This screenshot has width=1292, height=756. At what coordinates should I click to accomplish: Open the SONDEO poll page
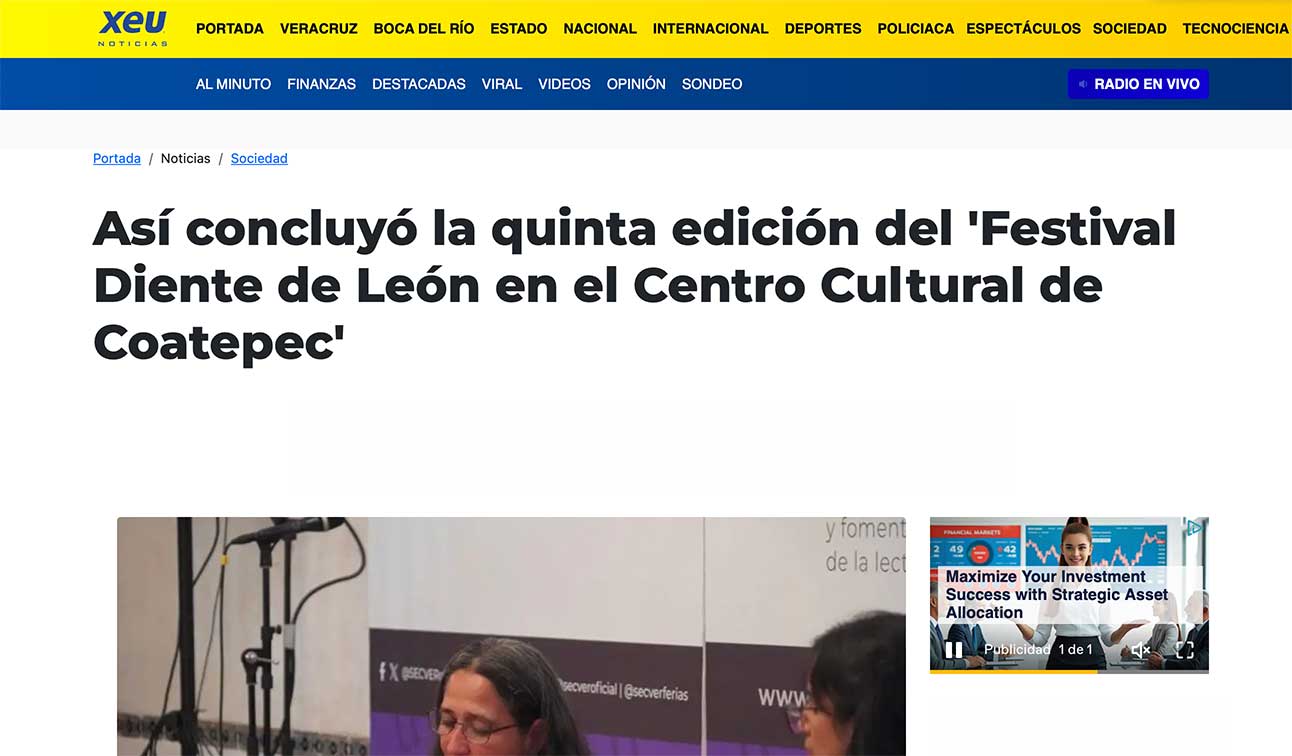[712, 84]
